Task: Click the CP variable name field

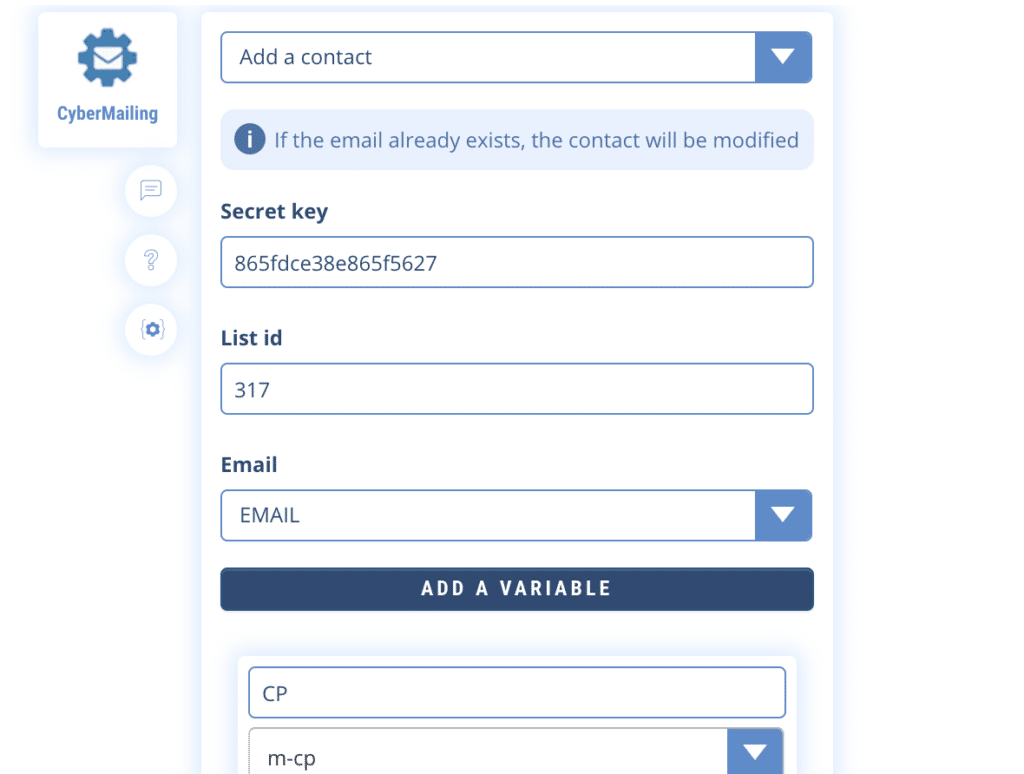Action: pyautogui.click(x=516, y=692)
